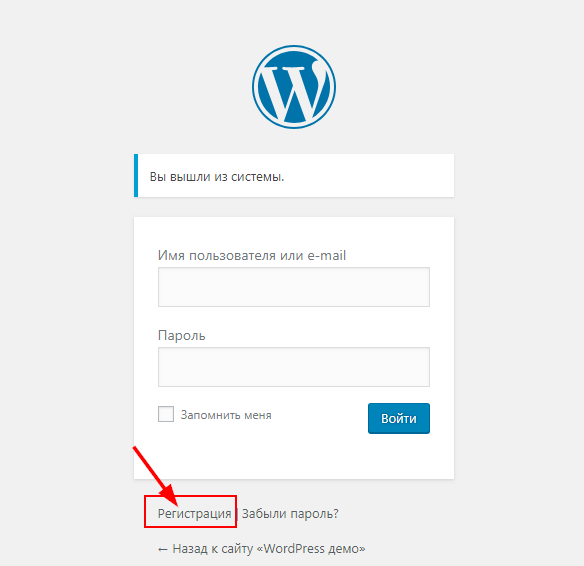Click the Войти button
The width and height of the screenshot is (584, 566).
click(x=399, y=418)
